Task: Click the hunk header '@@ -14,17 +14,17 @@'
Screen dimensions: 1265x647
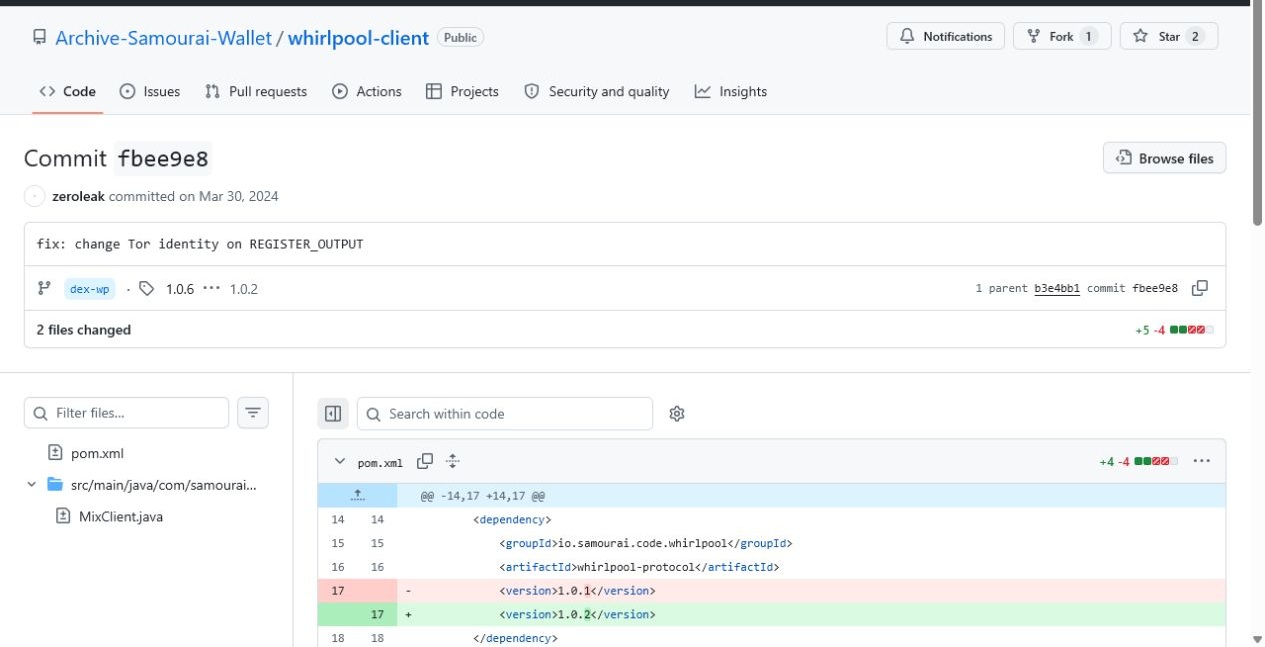Action: 482,496
